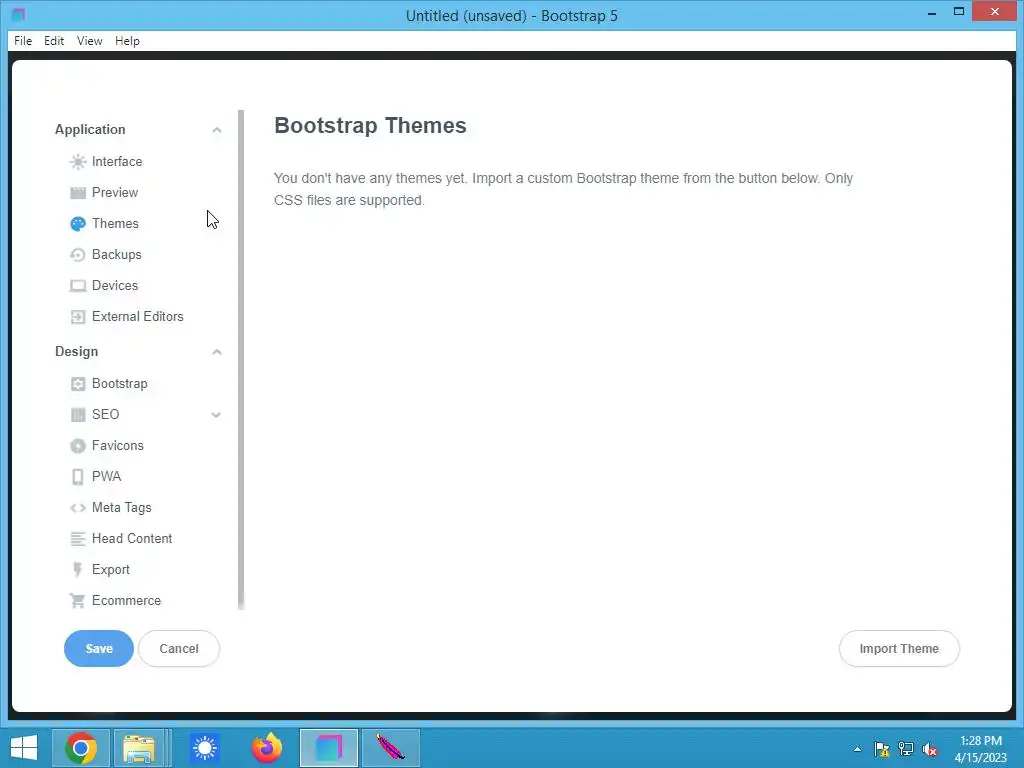Image resolution: width=1024 pixels, height=768 pixels.
Task: Click the PWA phone icon
Action: [78, 477]
